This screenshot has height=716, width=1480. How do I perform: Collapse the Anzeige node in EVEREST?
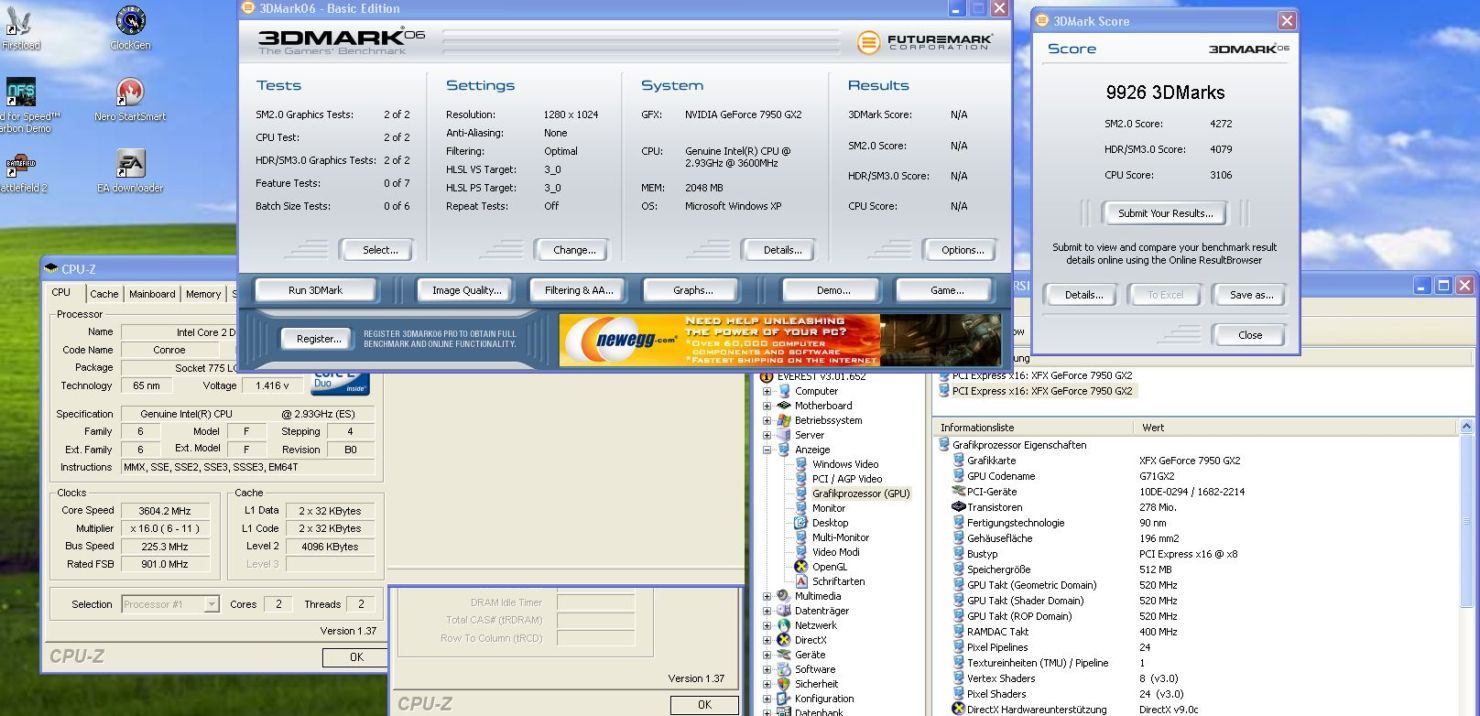[x=768, y=450]
